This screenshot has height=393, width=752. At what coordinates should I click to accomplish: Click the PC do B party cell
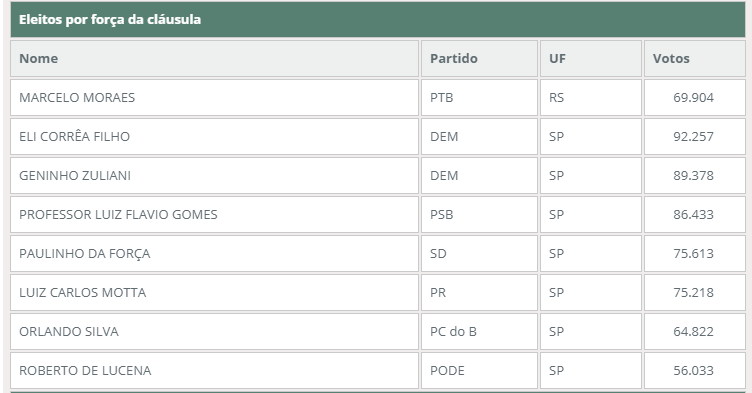pyautogui.click(x=479, y=332)
